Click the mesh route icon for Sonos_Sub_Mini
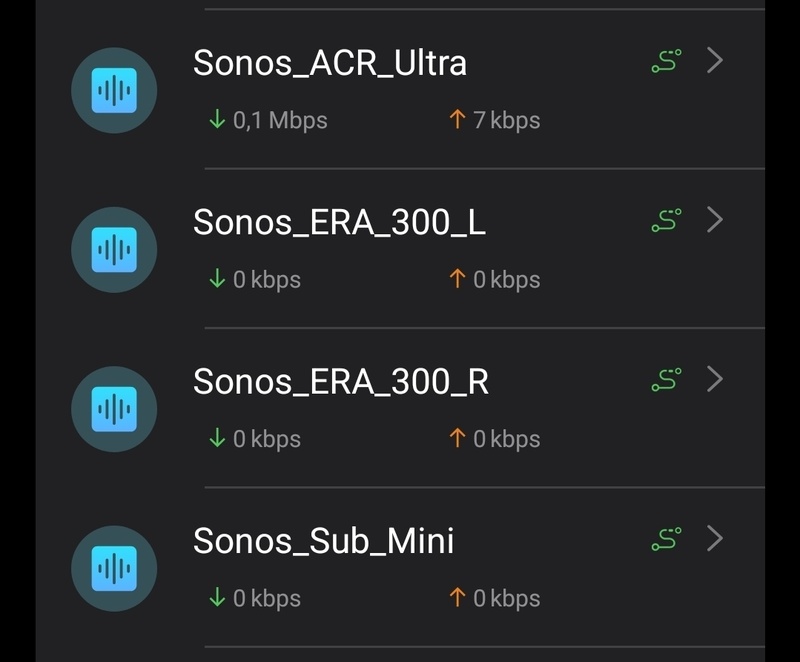 (666, 539)
